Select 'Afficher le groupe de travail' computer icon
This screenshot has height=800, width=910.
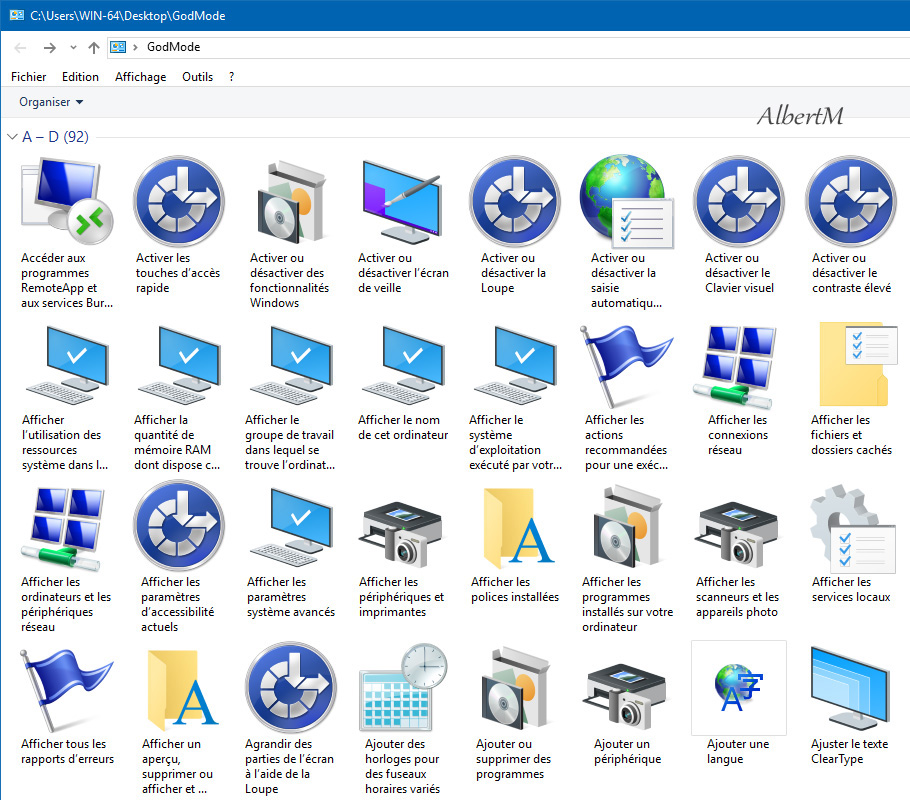(x=291, y=365)
